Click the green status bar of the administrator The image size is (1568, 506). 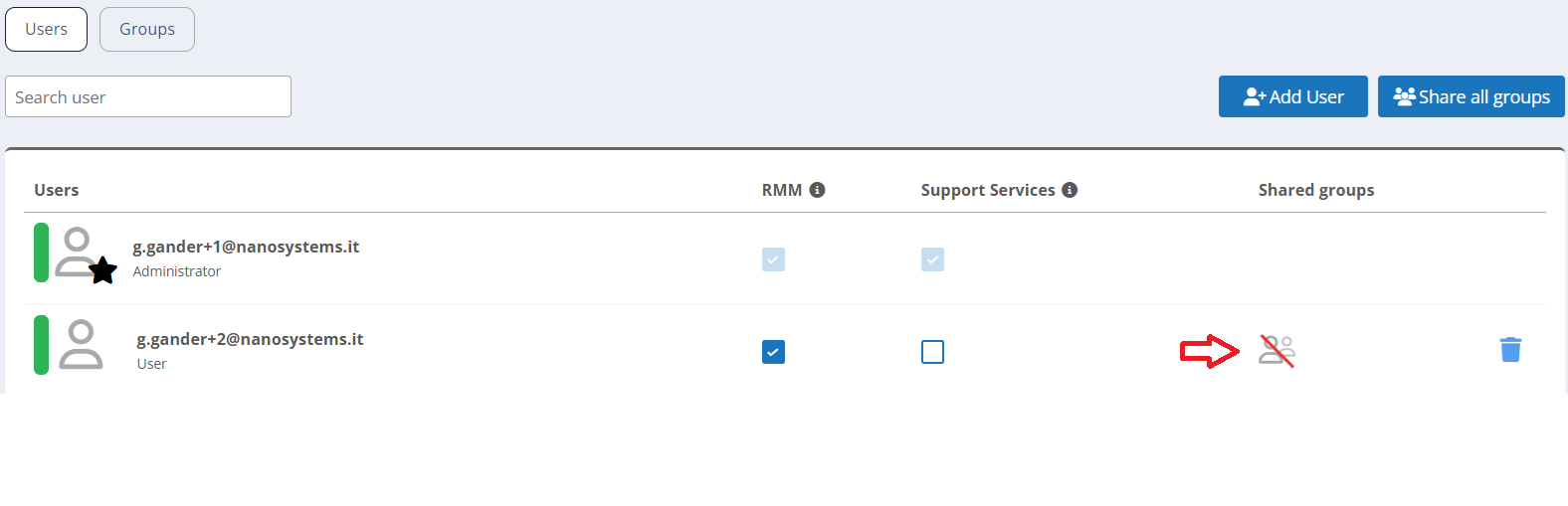41,253
